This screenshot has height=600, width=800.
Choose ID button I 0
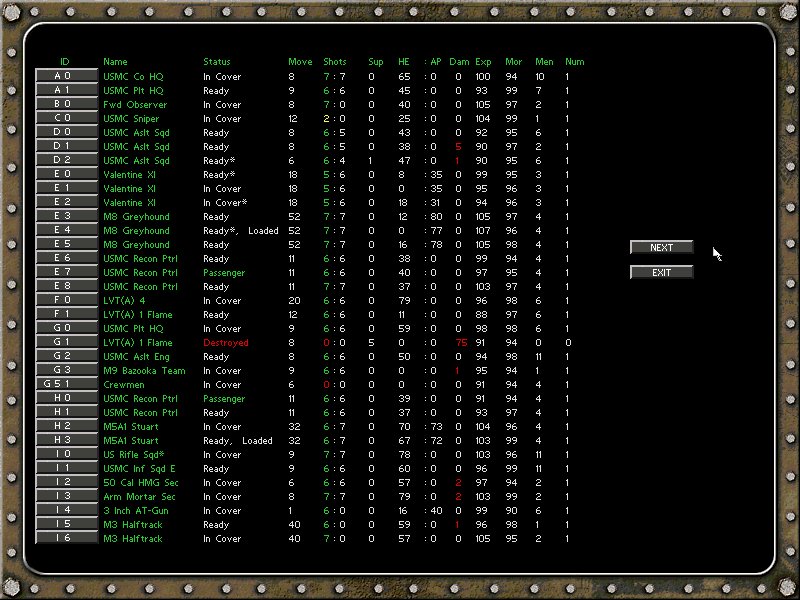point(66,455)
